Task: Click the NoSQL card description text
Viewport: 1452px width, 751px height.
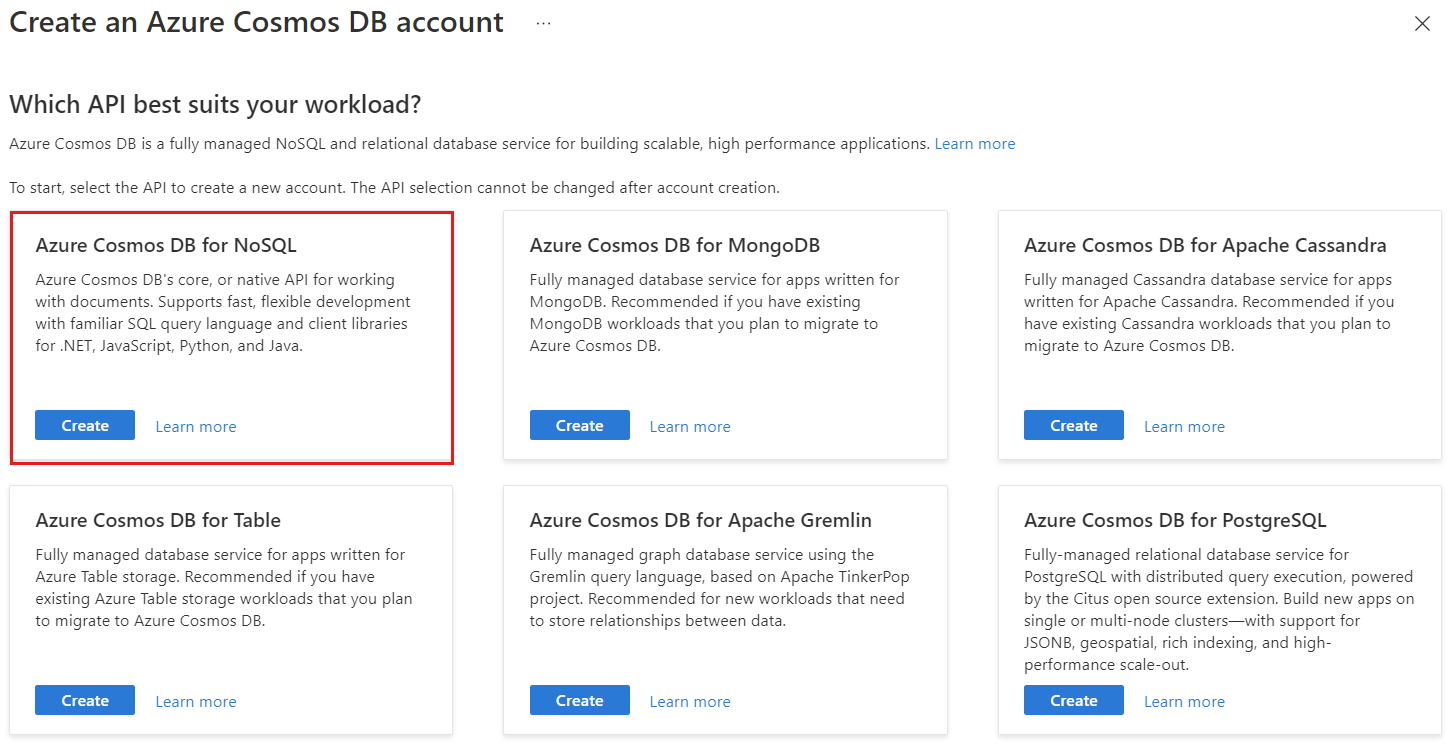Action: point(223,313)
